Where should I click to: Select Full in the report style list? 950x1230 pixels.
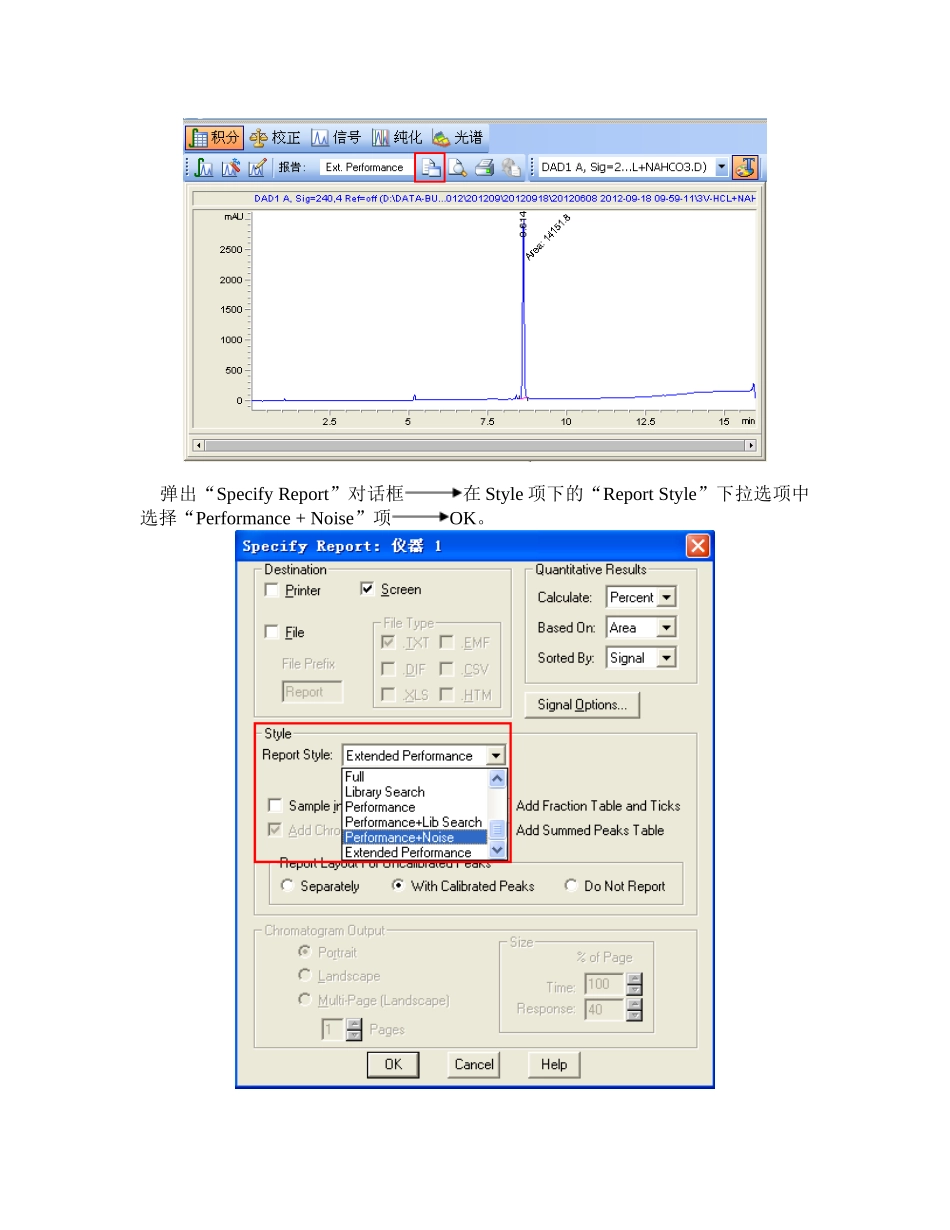pyautogui.click(x=415, y=776)
